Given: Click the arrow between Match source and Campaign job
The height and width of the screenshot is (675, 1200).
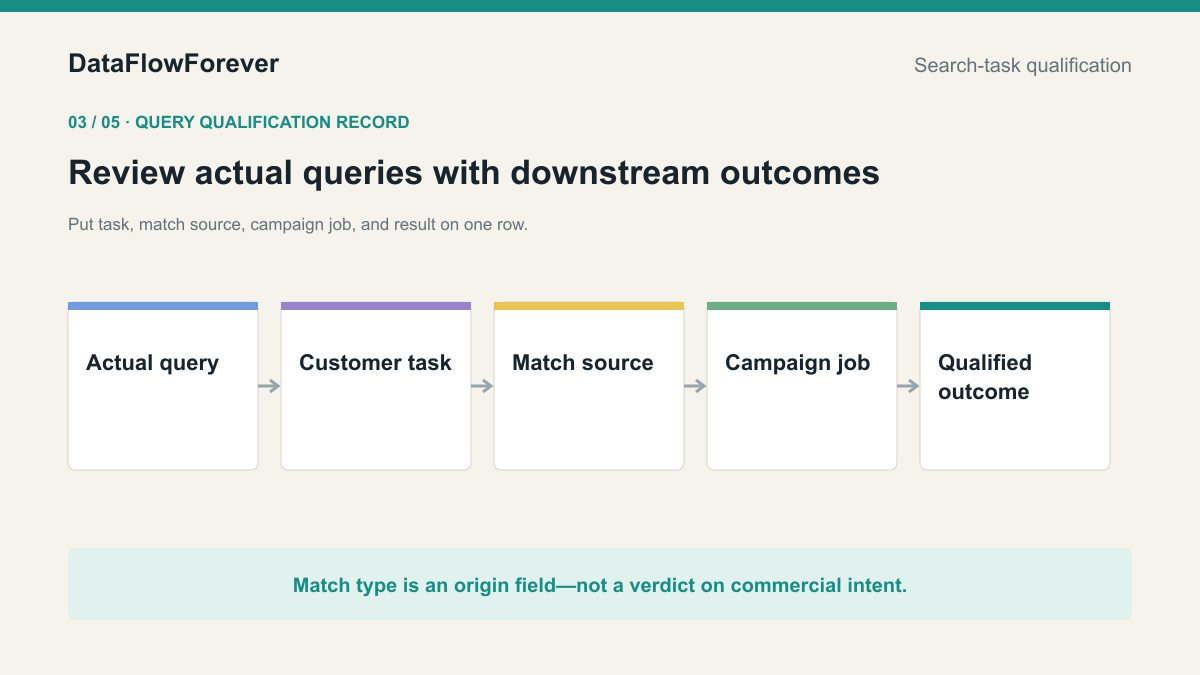Looking at the screenshot, I should pos(695,386).
